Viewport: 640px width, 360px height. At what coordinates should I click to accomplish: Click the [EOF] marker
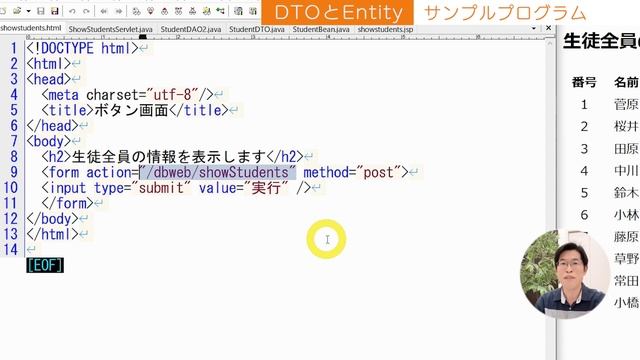pos(45,265)
